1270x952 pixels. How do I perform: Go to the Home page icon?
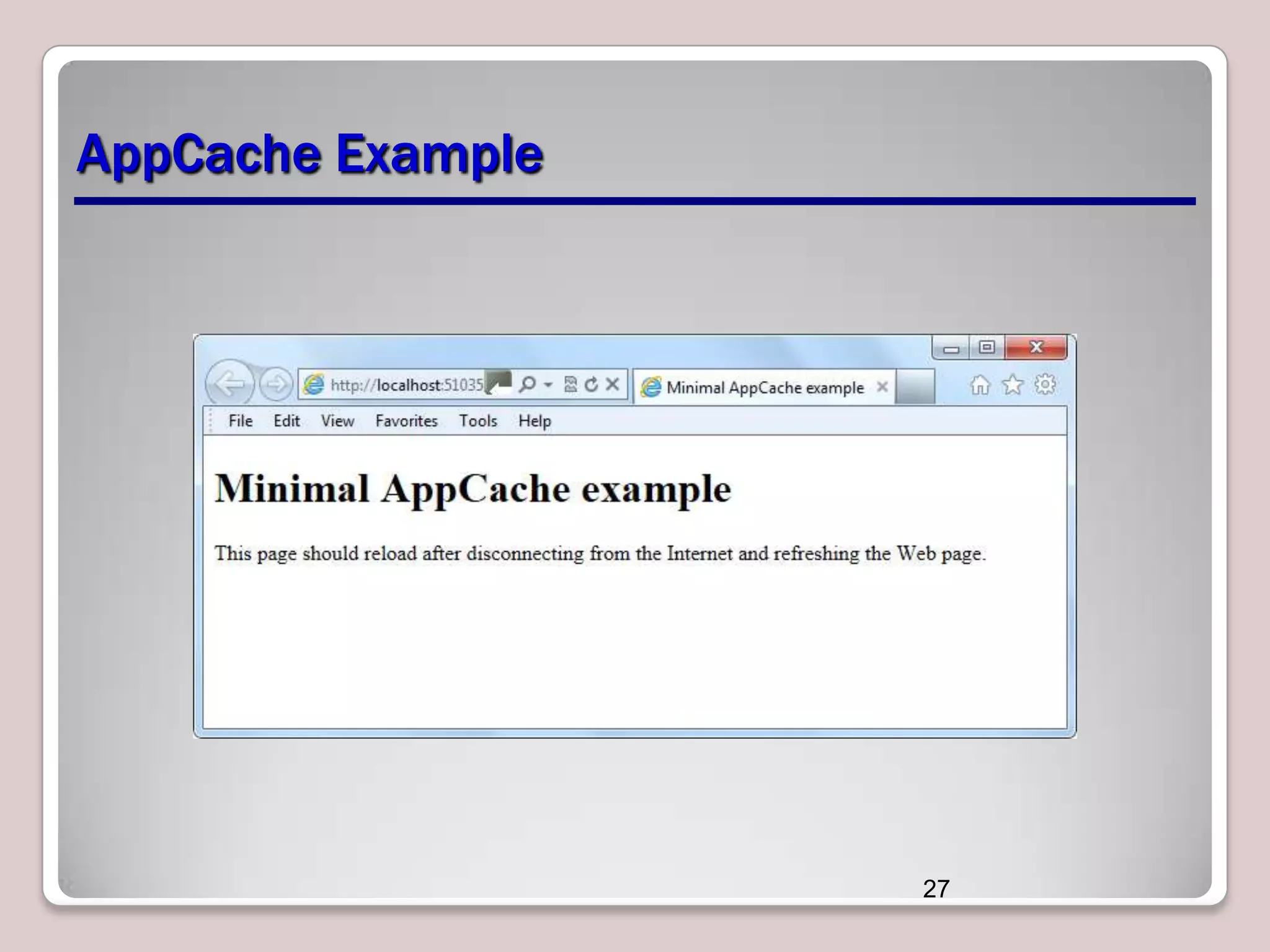coord(980,385)
